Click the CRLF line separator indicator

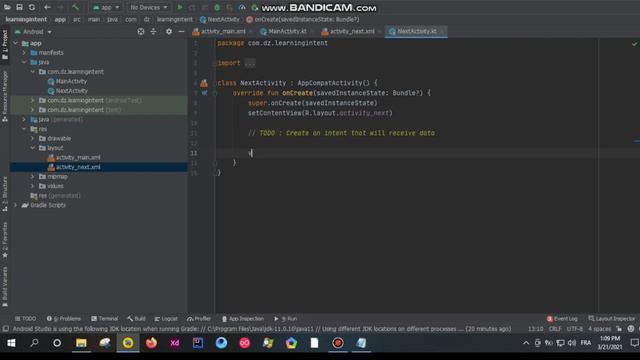[555, 329]
